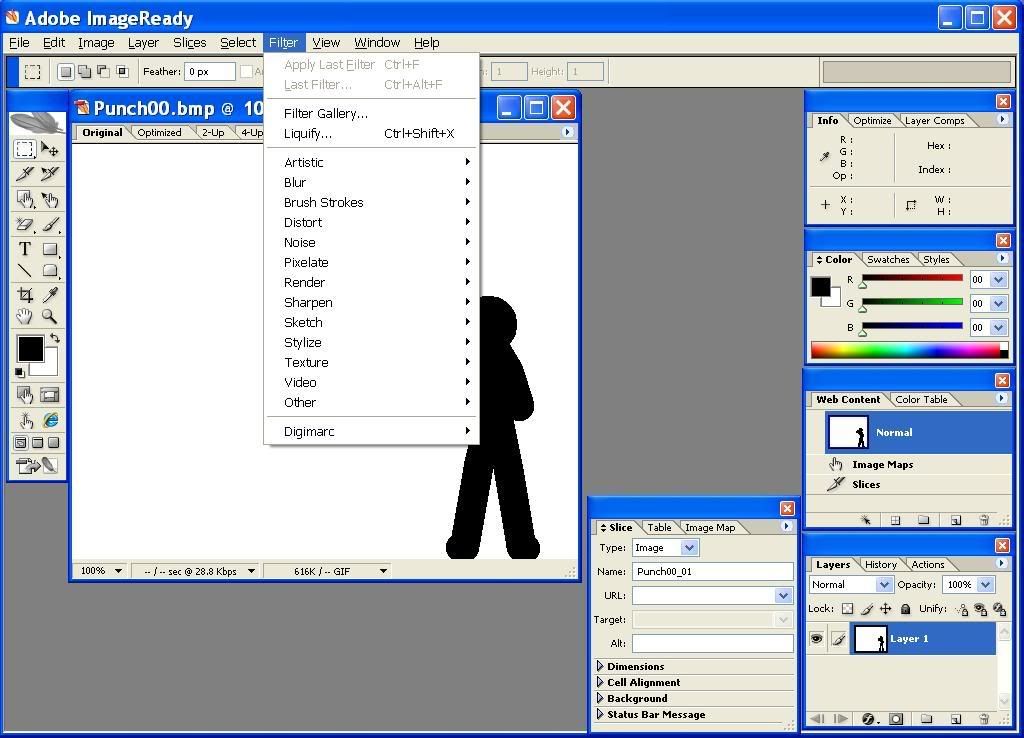Viewport: 1024px width, 738px height.
Task: Hide Layer 1 using the eye icon
Action: [817, 639]
